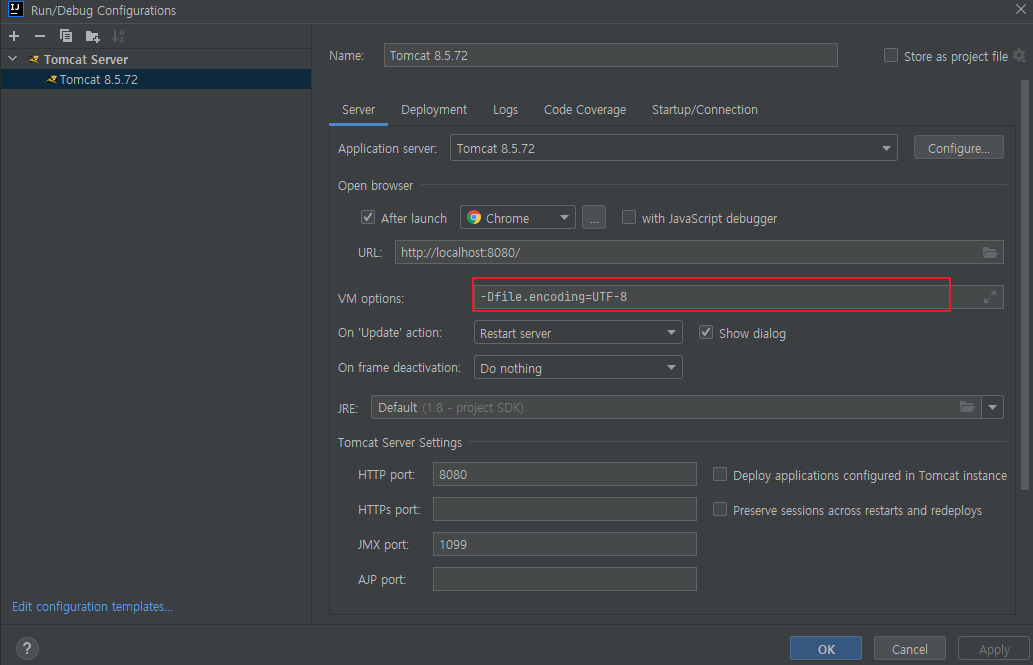Open the On frame deactivation dropdown
This screenshot has height=665, width=1033.
tap(578, 368)
